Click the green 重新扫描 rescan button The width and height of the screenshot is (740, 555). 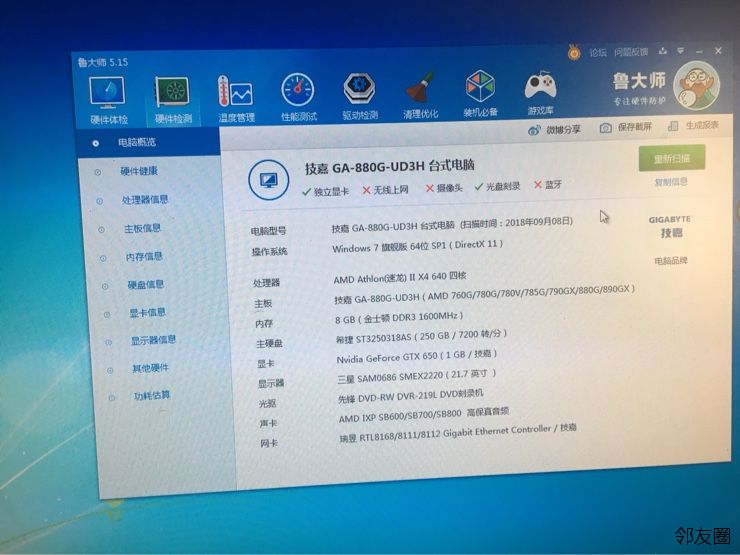tap(672, 158)
